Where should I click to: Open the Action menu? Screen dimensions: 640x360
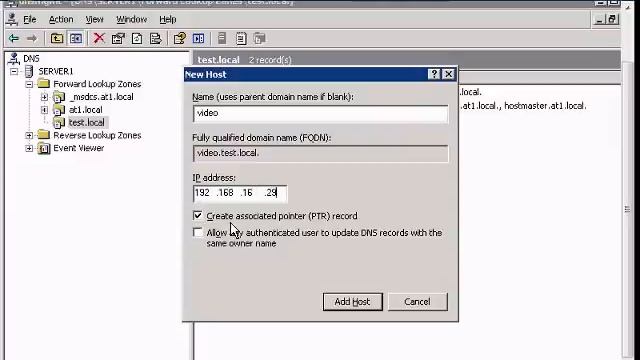point(61,19)
